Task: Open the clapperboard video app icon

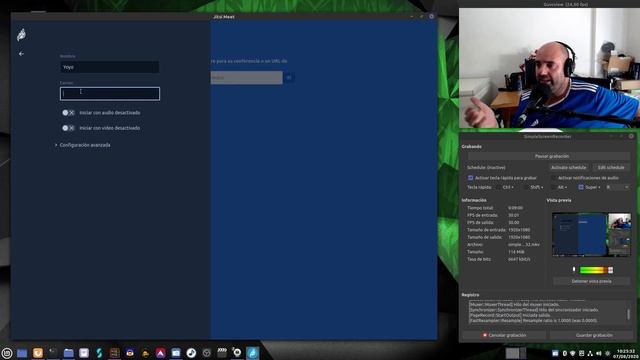Action: pos(222,352)
